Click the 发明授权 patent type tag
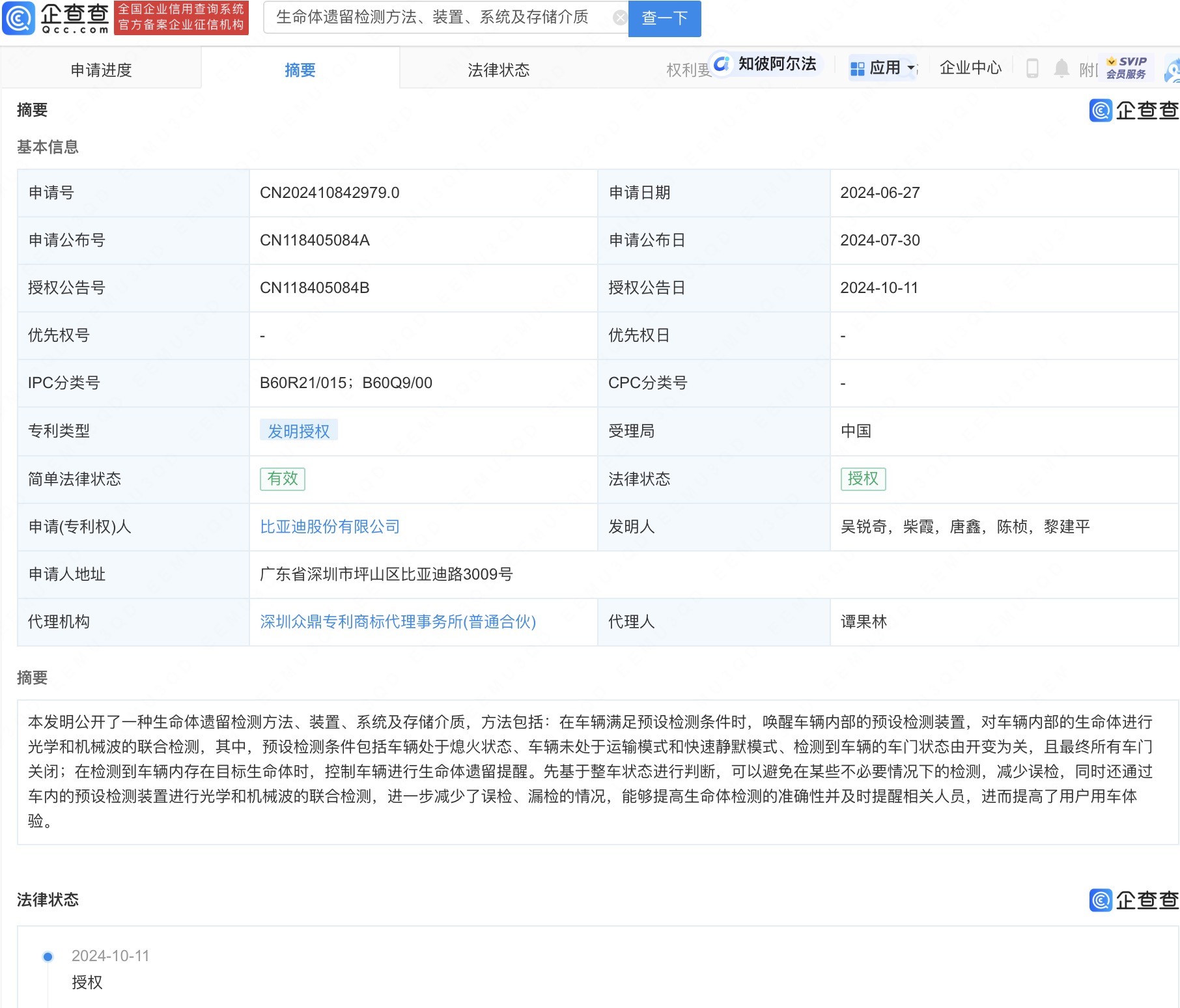The width and height of the screenshot is (1180, 1008). tap(298, 430)
